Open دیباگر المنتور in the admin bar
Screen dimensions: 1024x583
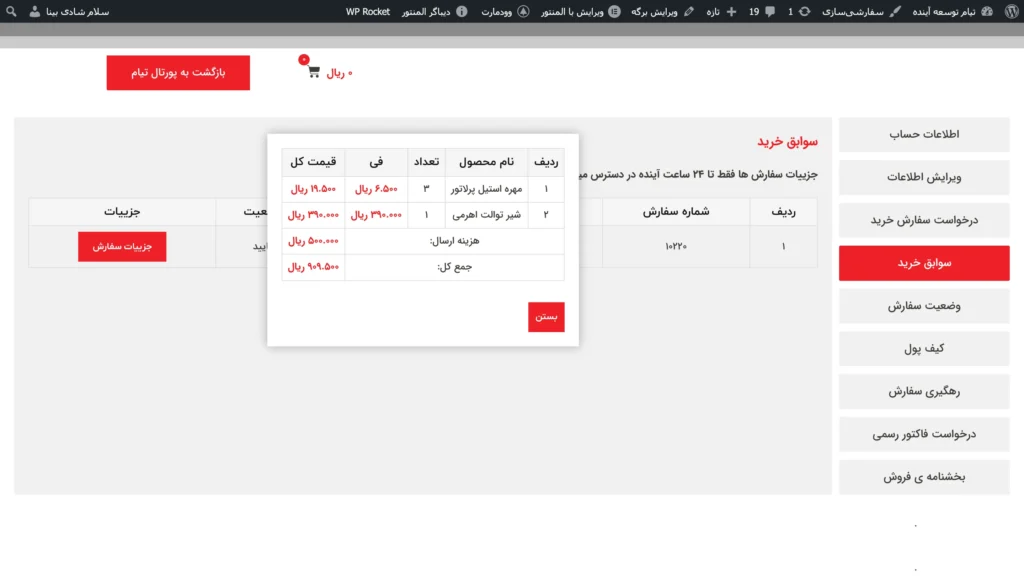click(426, 12)
